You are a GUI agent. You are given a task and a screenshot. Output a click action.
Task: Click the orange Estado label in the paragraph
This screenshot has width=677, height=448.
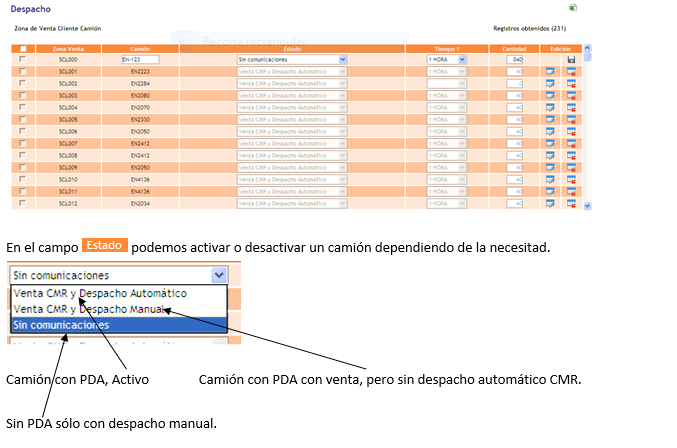(x=104, y=245)
